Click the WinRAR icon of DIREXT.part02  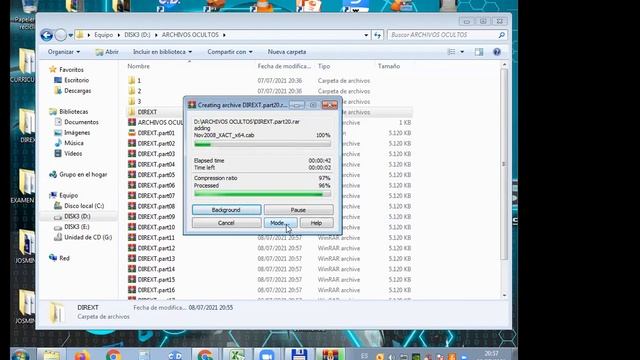131,143
